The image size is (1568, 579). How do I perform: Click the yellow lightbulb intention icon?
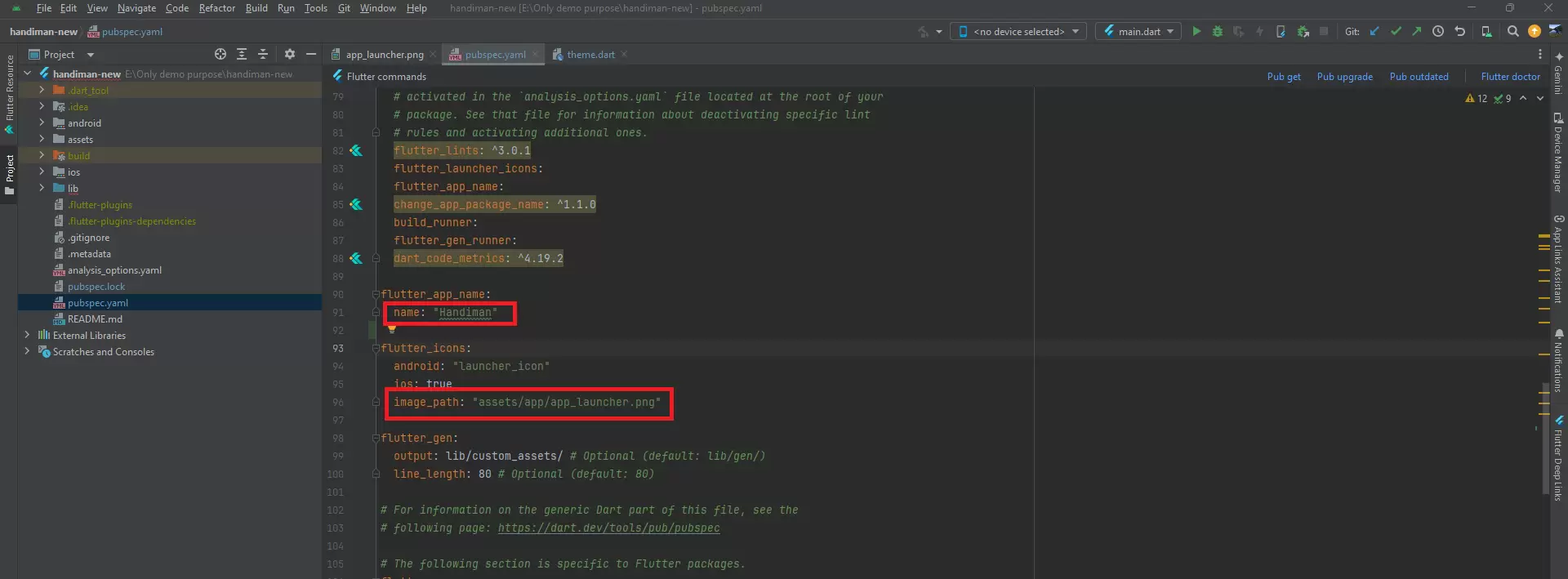click(392, 329)
